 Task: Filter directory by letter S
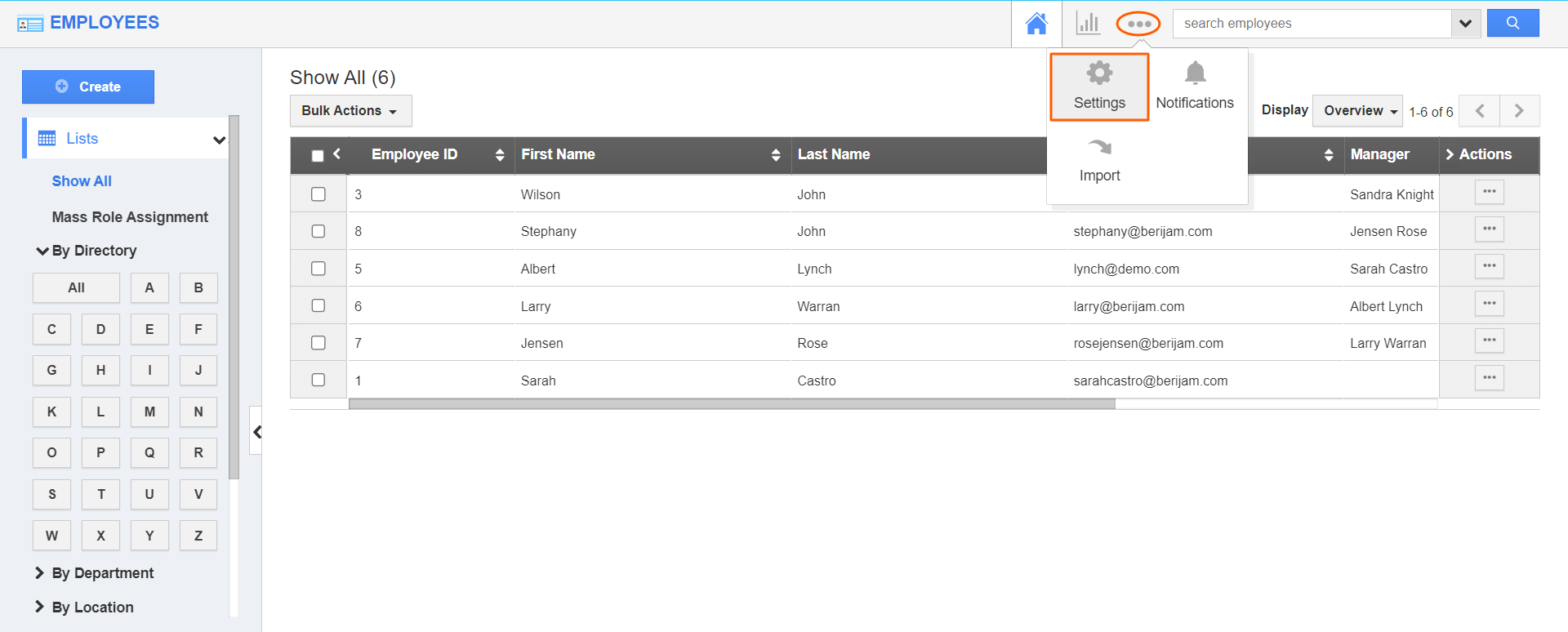pos(51,494)
